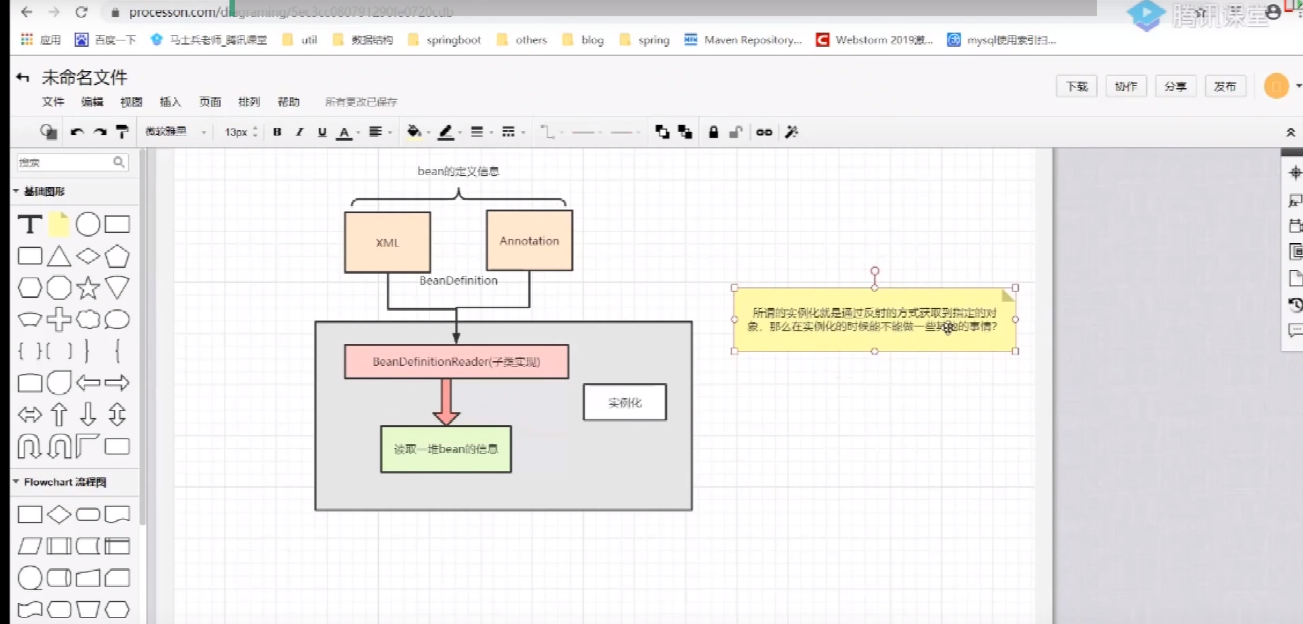This screenshot has height=624, width=1303.
Task: Open the 排列 menu
Action: [249, 102]
